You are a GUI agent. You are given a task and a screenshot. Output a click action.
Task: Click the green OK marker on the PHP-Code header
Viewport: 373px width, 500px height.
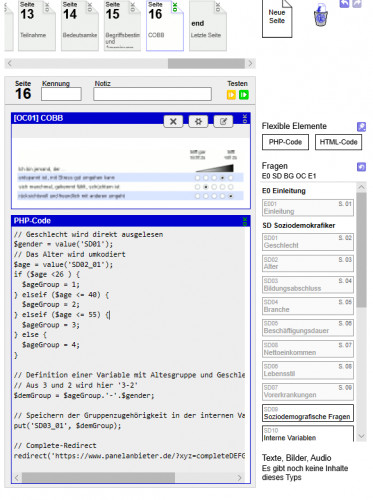[245, 221]
